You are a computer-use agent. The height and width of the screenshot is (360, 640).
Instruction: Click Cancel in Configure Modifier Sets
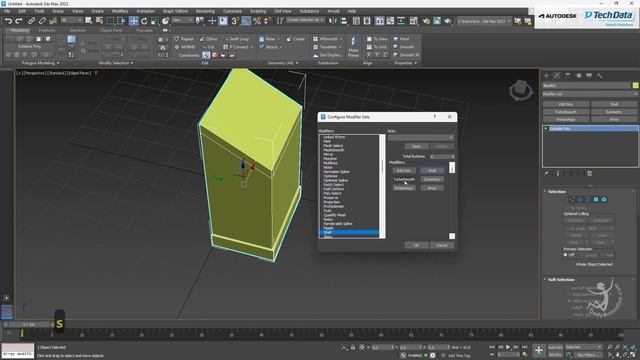point(442,245)
